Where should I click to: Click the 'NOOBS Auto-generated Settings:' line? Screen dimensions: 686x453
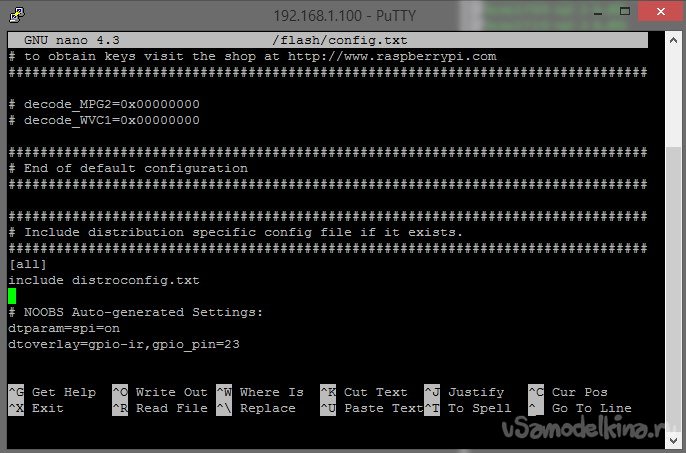tap(136, 313)
